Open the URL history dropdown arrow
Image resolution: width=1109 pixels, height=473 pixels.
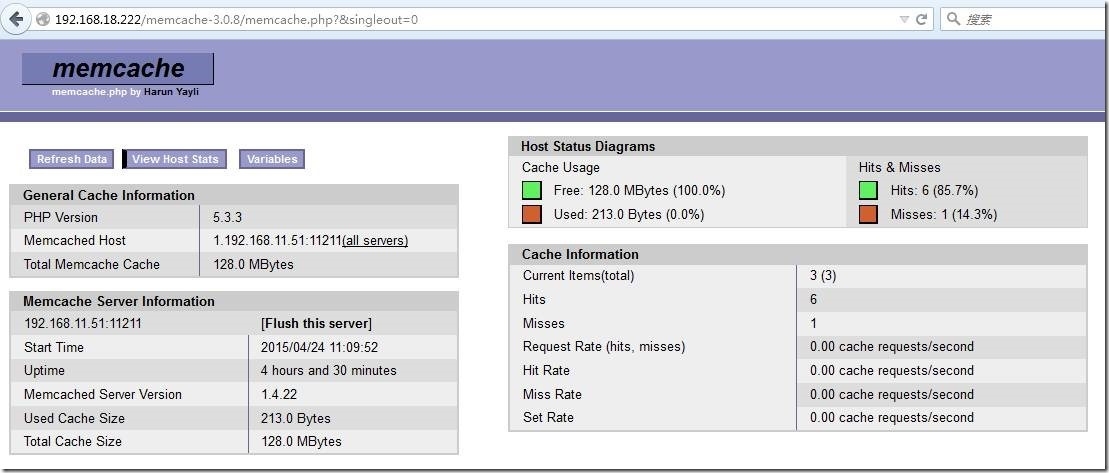(x=903, y=20)
